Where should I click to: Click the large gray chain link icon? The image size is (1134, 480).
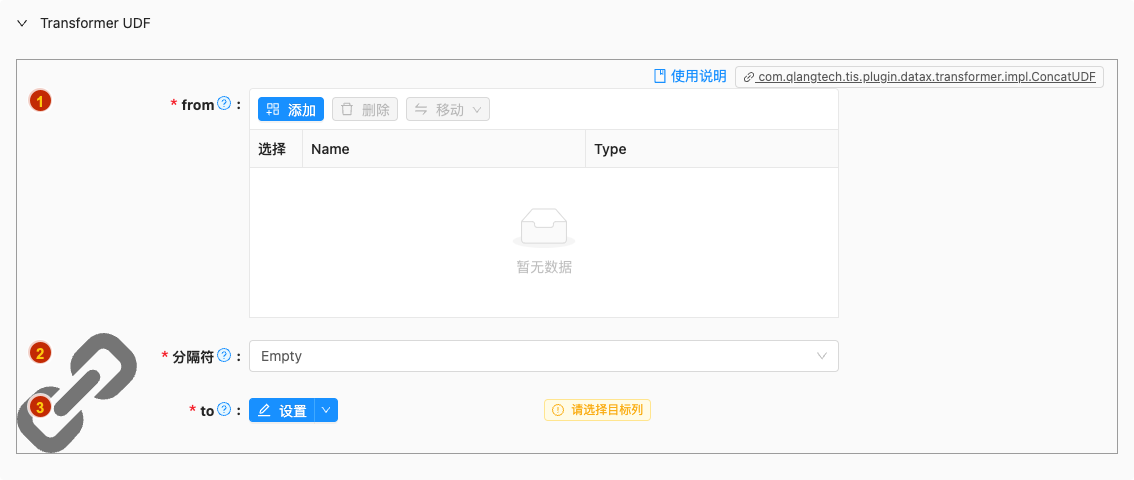tap(76, 390)
